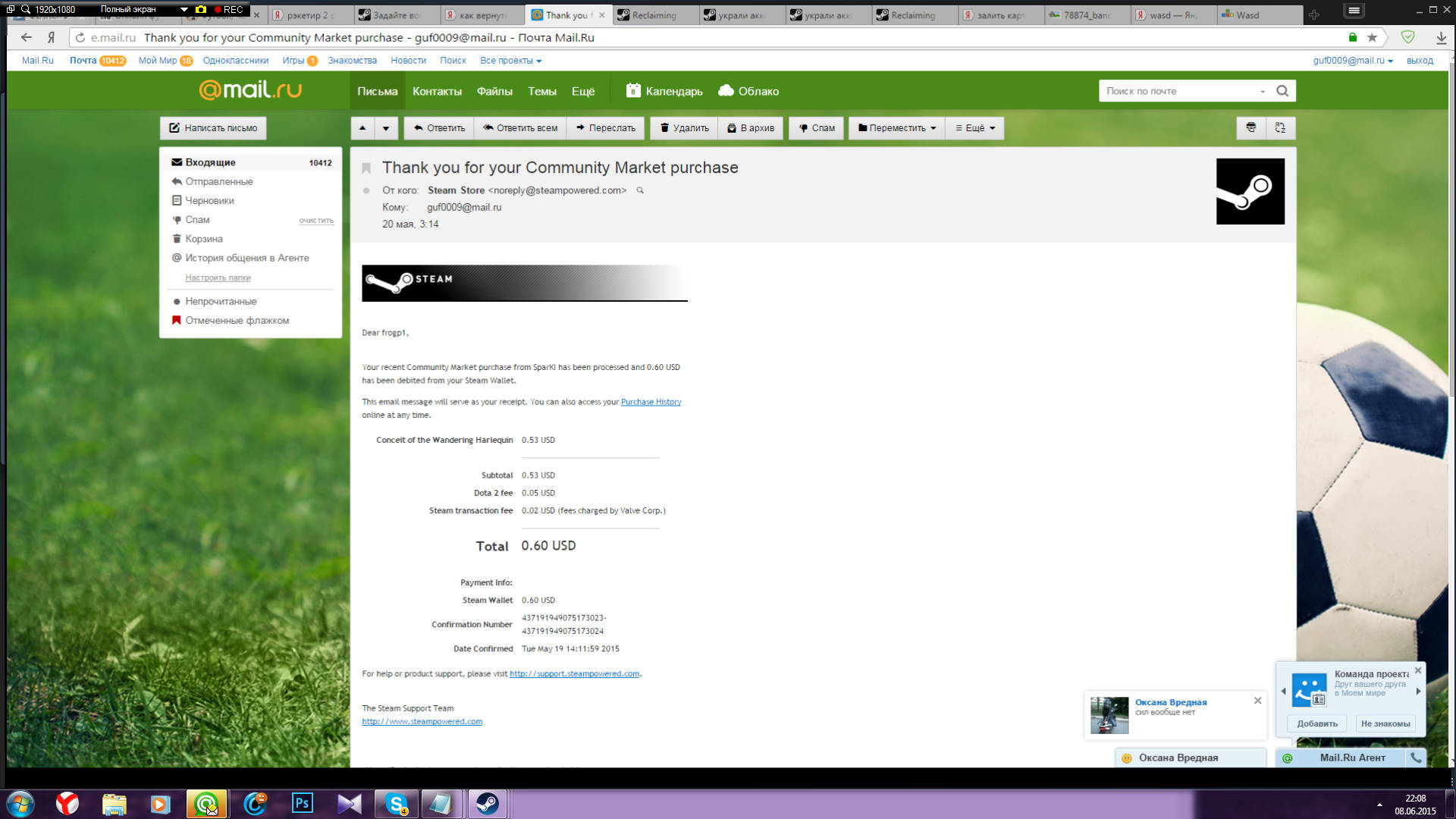The width and height of the screenshot is (1456, 819).
Task: Expand Все проекты menu
Action: point(510,61)
